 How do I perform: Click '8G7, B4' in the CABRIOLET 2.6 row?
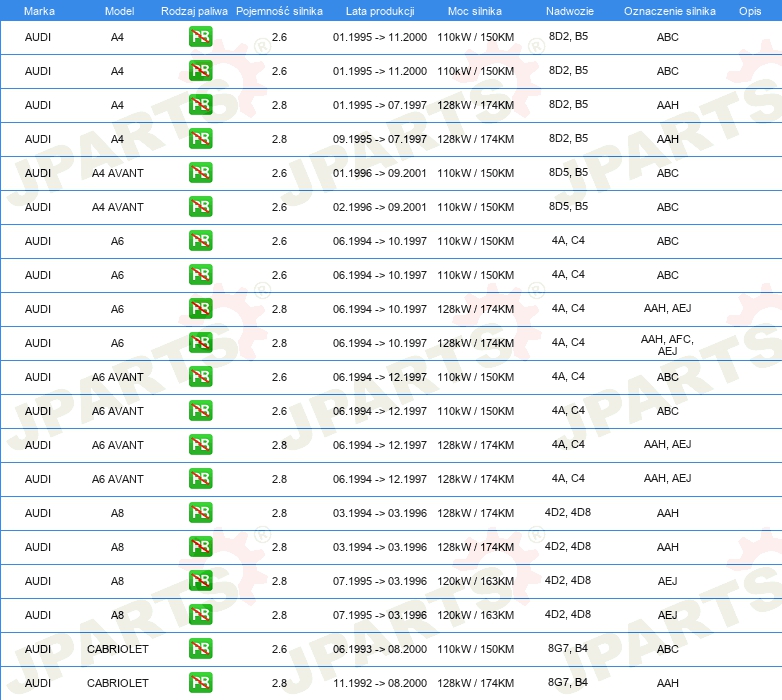coord(568,648)
